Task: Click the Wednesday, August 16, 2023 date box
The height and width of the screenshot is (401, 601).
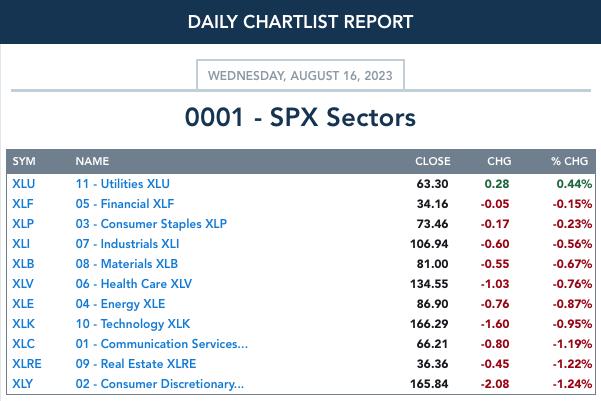Action: point(300,75)
